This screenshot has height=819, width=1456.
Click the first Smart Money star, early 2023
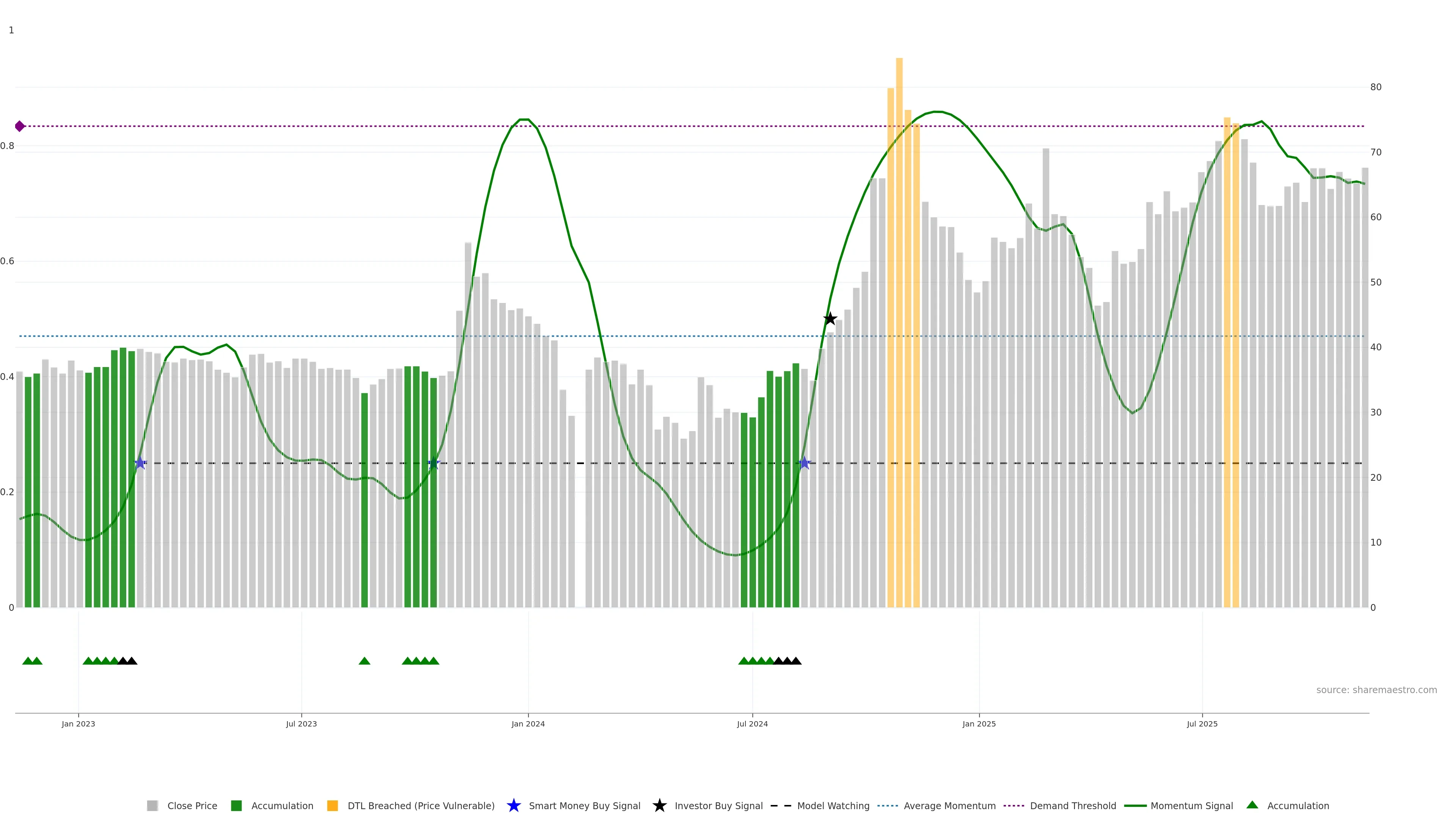[x=140, y=463]
